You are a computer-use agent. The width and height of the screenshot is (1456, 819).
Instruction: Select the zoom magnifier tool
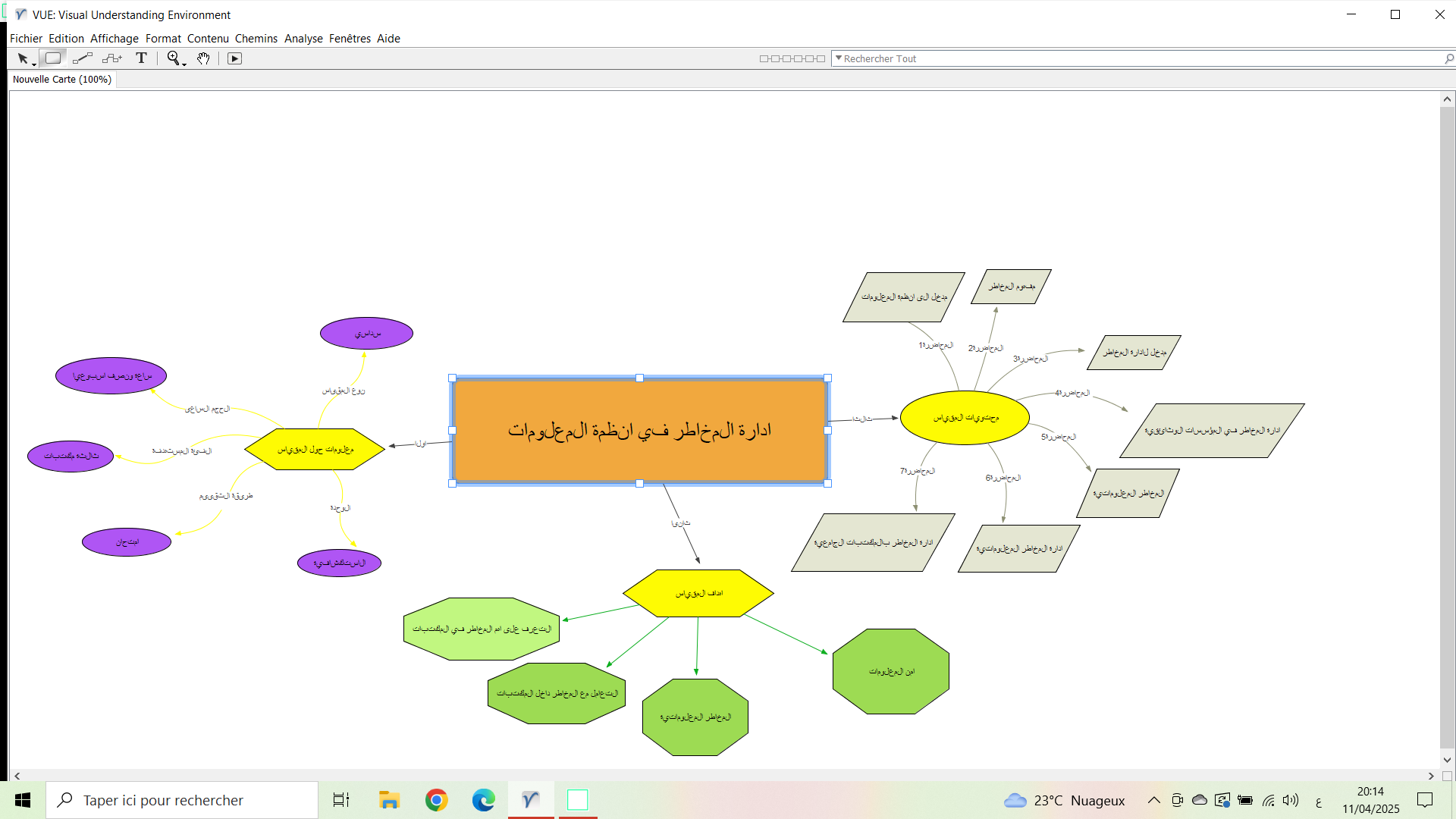(174, 58)
